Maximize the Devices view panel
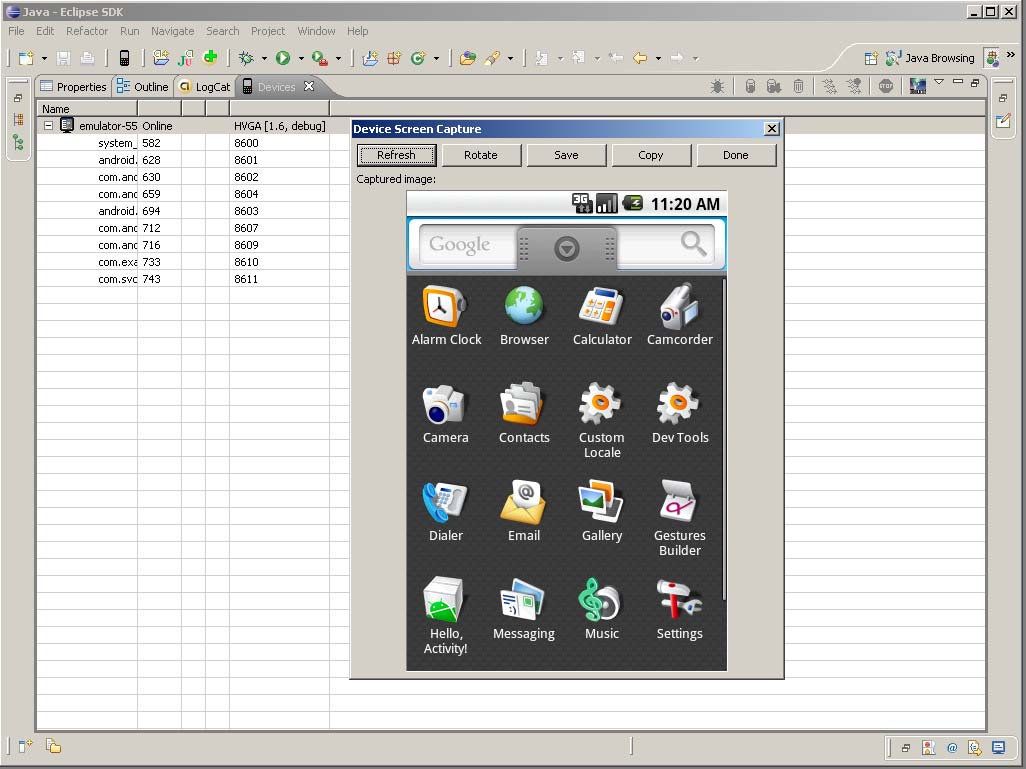Image resolution: width=1026 pixels, height=769 pixels. click(975, 82)
